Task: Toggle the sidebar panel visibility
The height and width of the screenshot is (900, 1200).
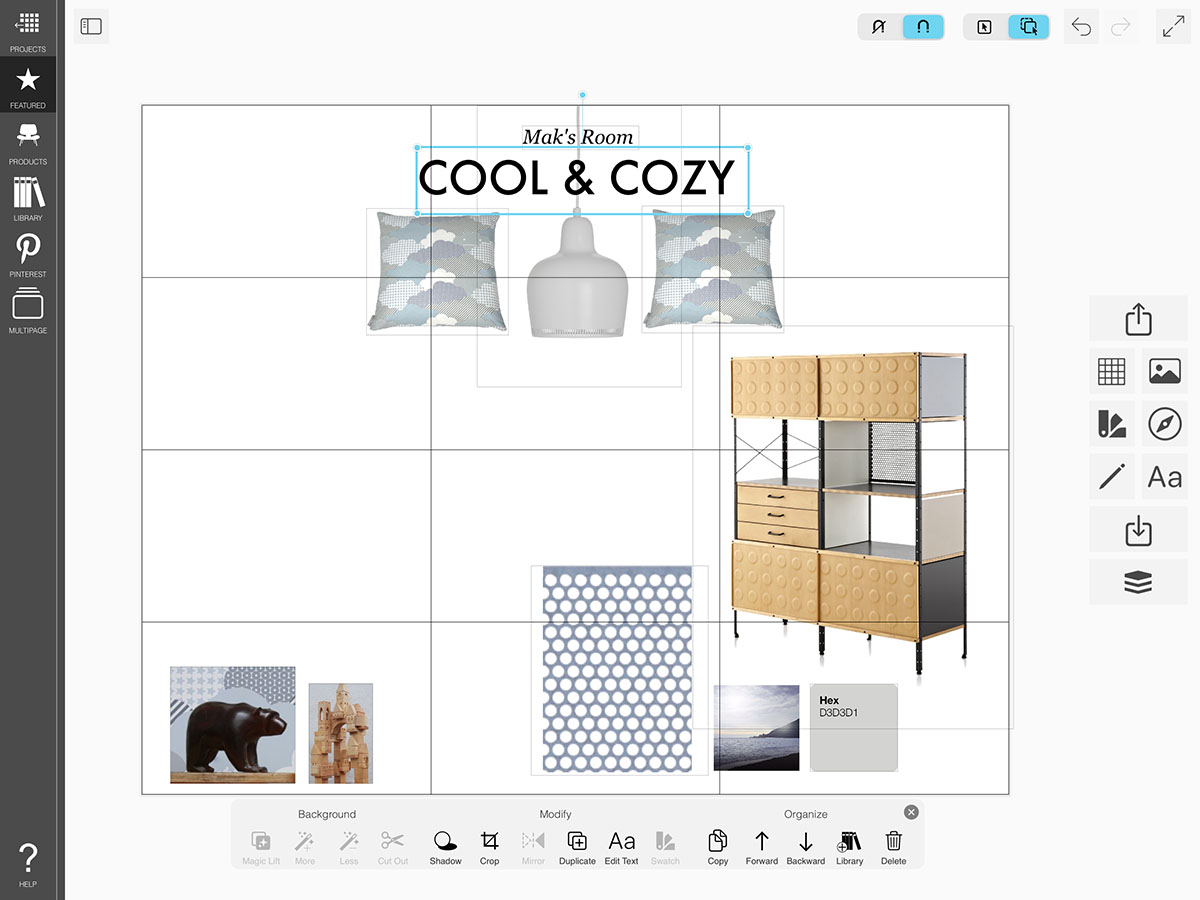Action: [x=91, y=27]
